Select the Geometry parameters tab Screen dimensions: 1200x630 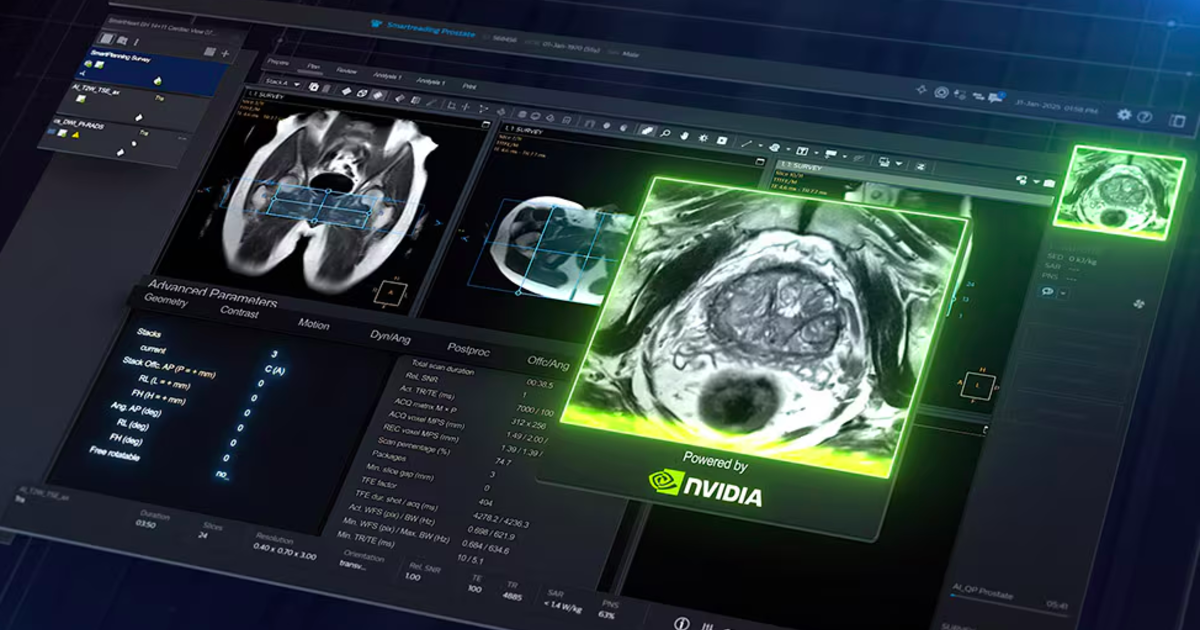(x=166, y=300)
